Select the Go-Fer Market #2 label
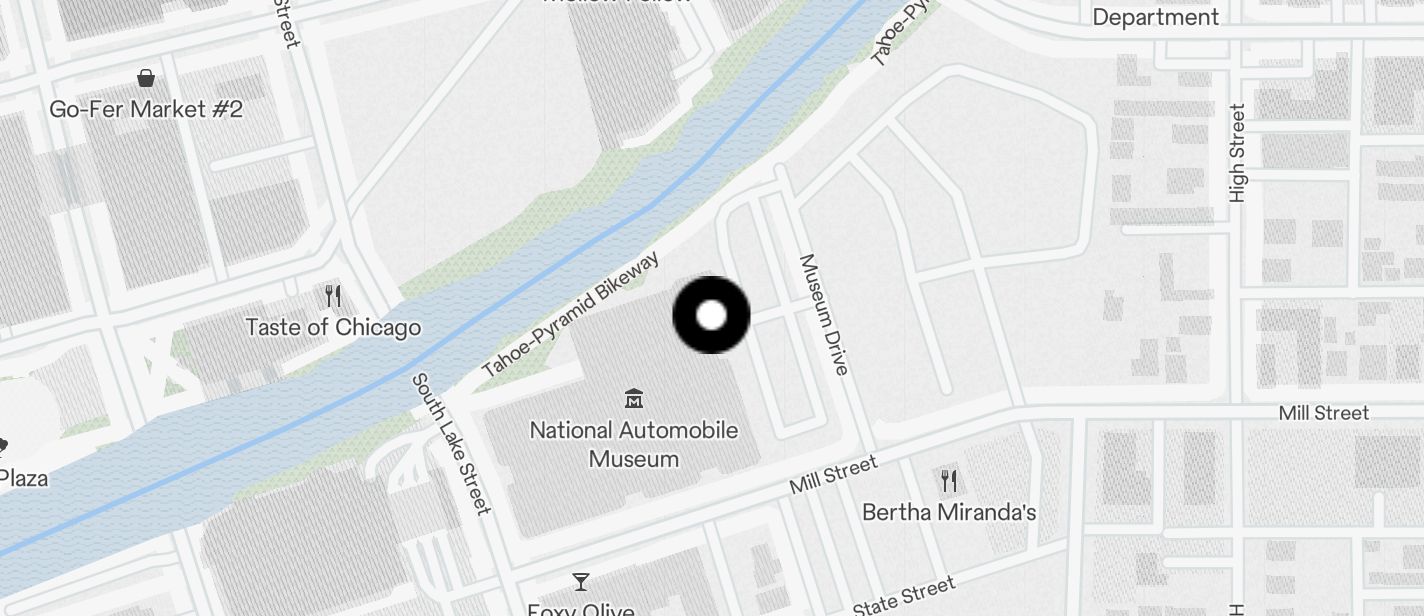Screen dimensions: 1424x616 pyautogui.click(x=146, y=109)
